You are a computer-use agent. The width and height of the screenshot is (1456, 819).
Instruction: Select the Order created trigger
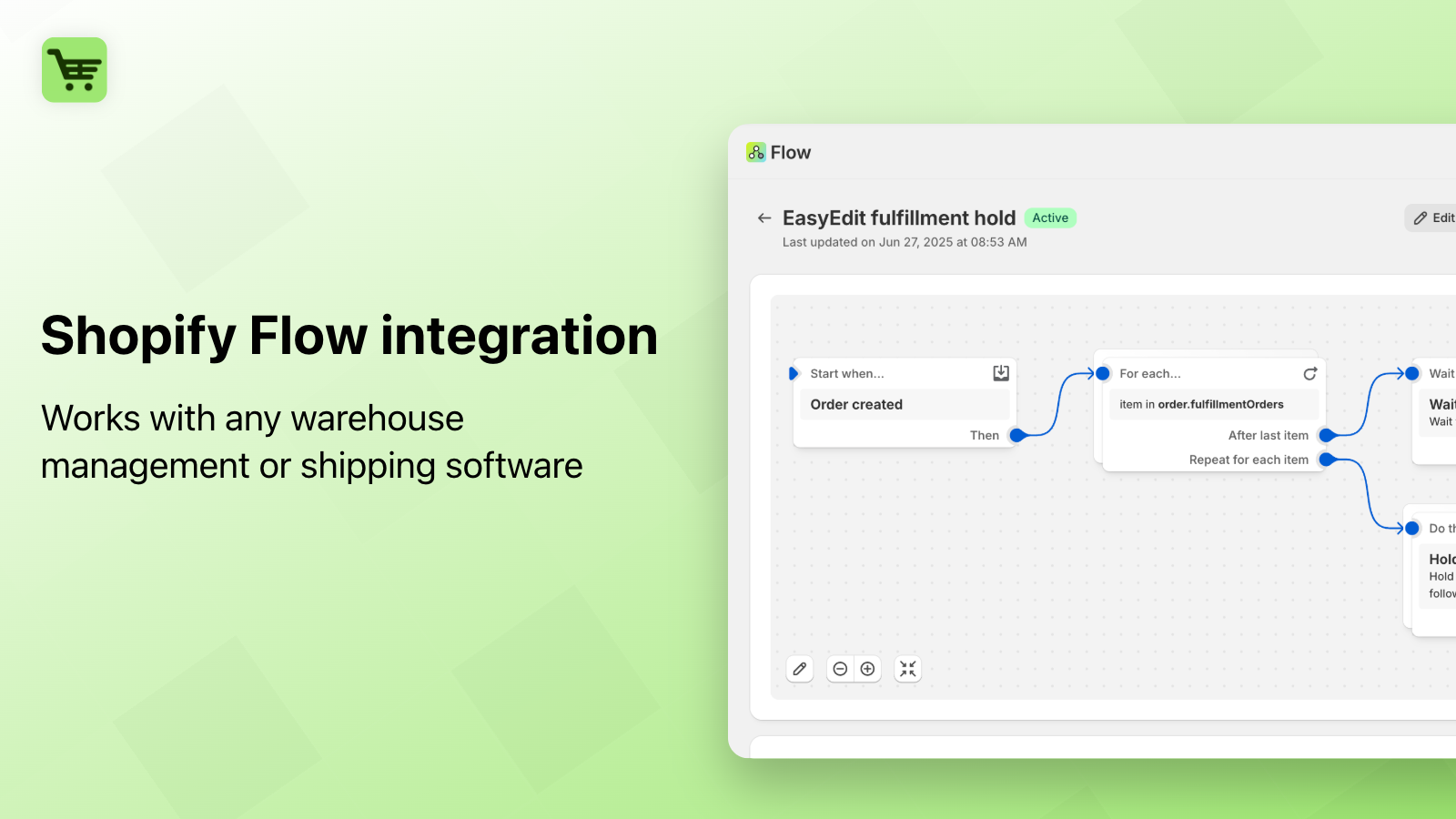click(x=905, y=404)
